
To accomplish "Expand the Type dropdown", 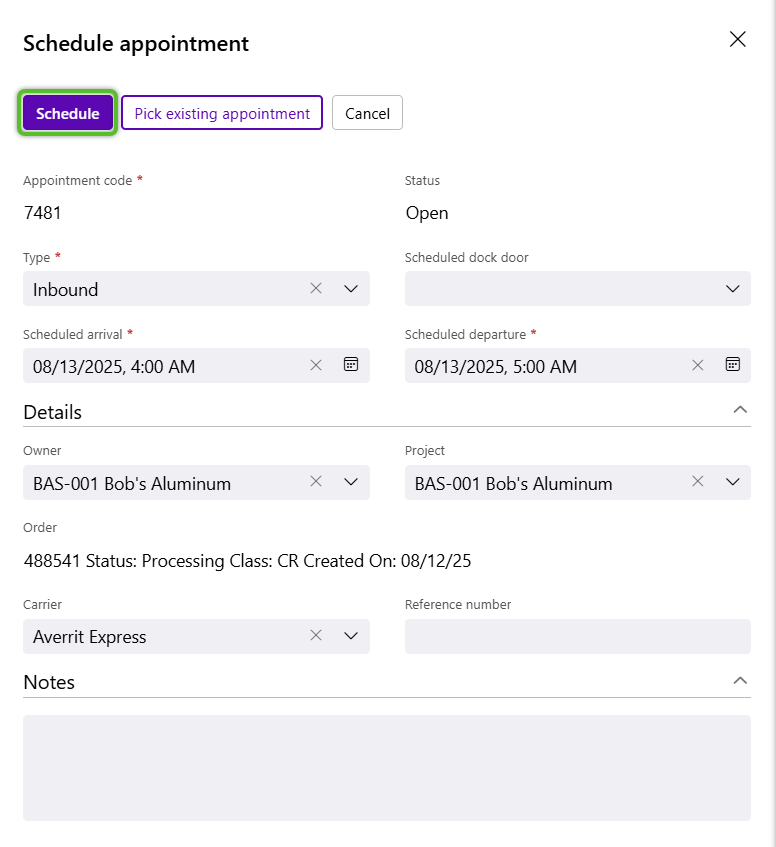I will 351,289.
